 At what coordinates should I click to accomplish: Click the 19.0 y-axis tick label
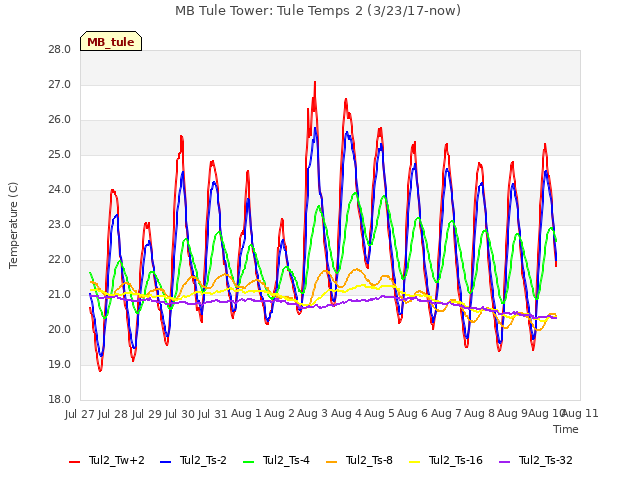60,364
